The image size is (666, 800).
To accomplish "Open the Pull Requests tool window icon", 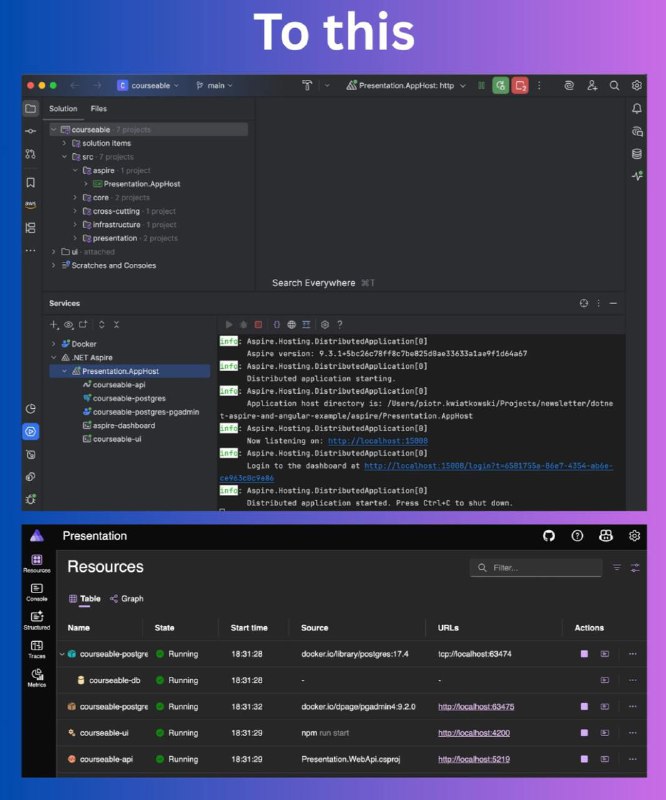I will [x=31, y=154].
